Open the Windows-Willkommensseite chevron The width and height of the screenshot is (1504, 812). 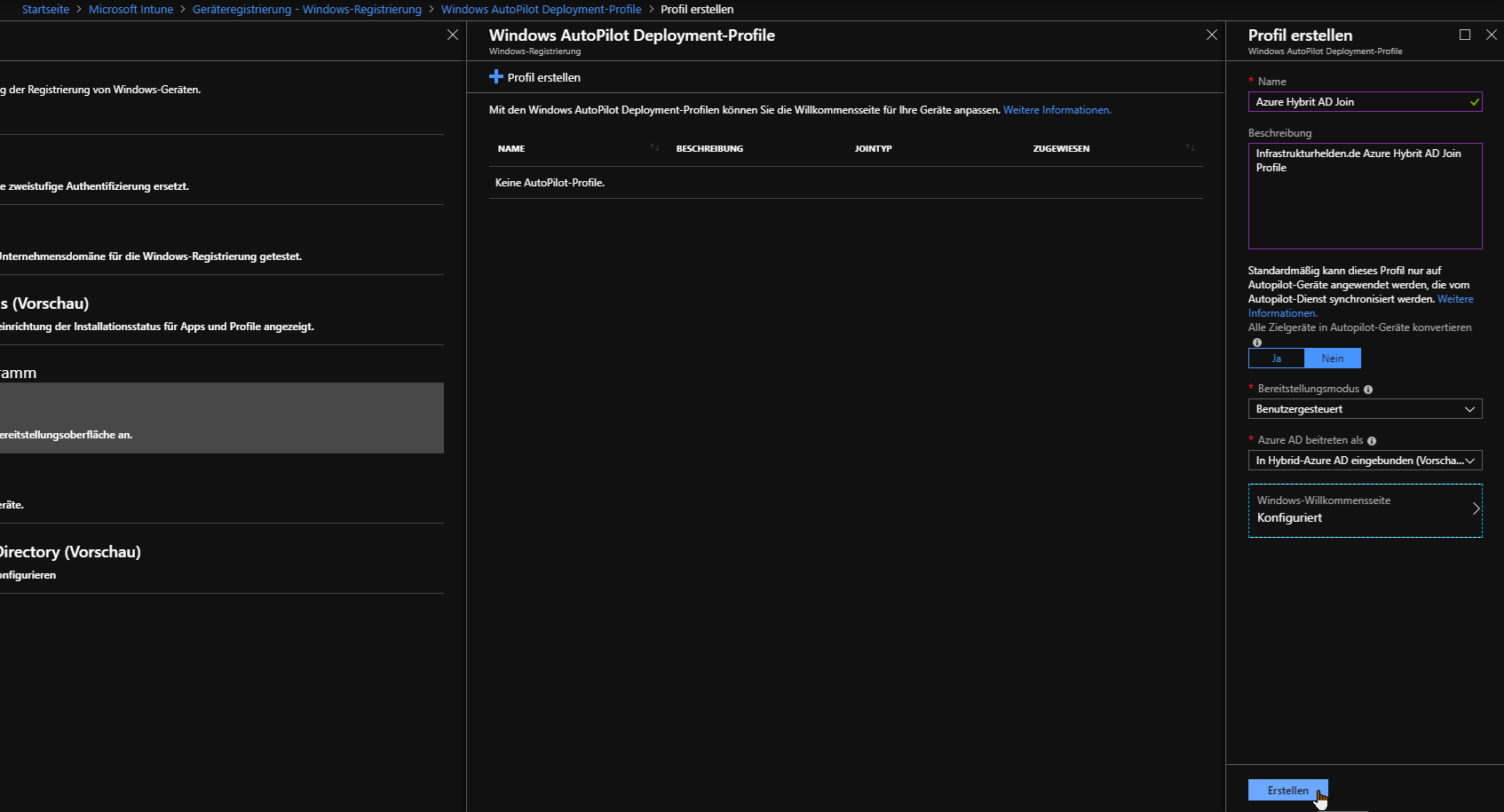(x=1476, y=508)
